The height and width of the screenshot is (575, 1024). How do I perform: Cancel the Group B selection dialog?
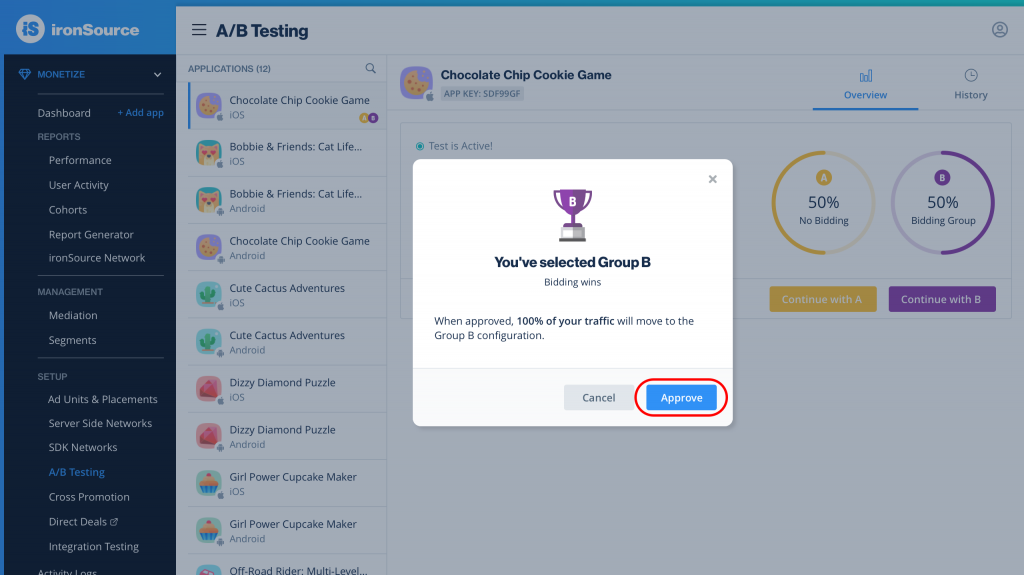[598, 397]
